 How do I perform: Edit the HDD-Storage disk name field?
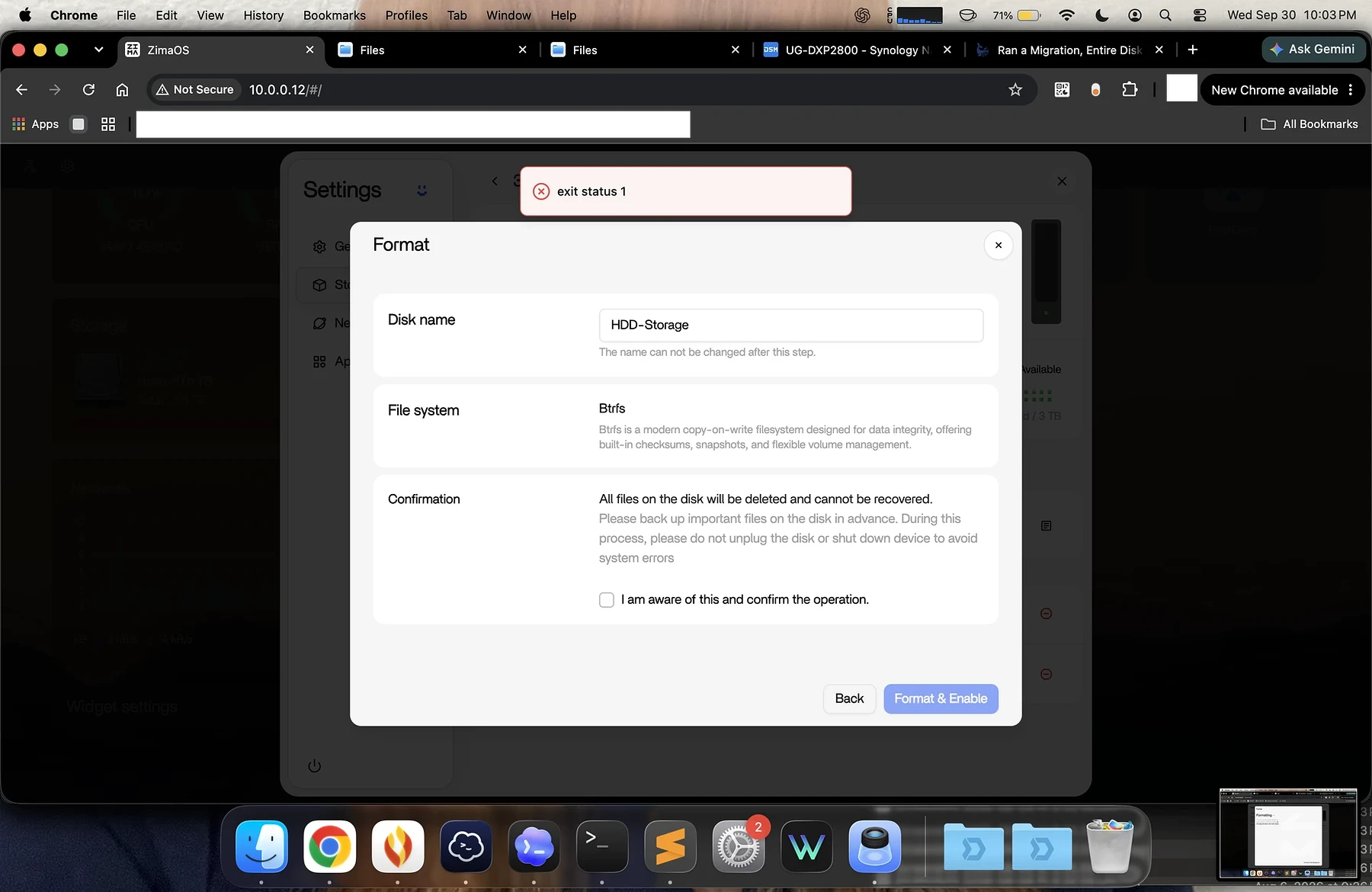[791, 326]
